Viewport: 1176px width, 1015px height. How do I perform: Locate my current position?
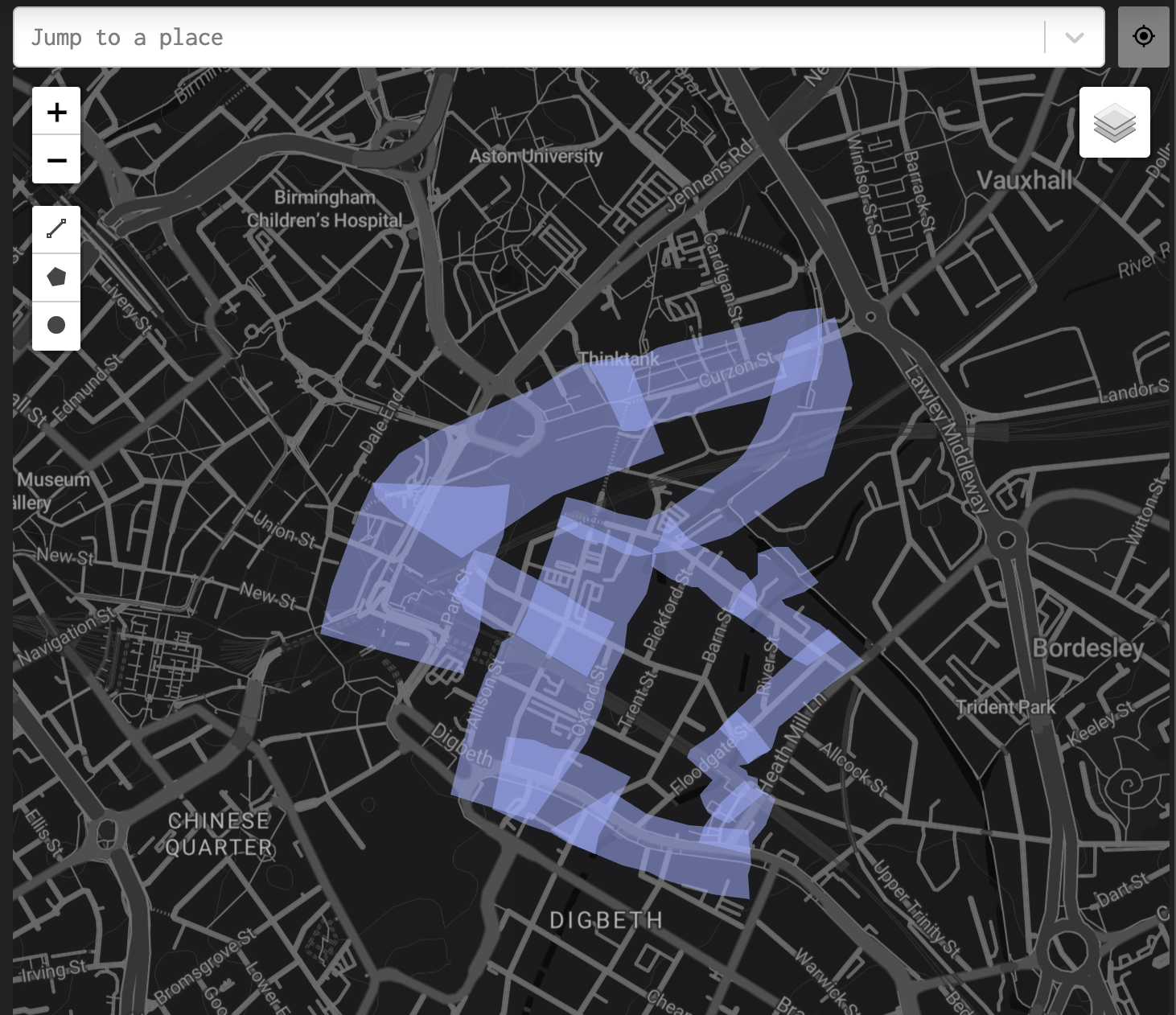(1143, 37)
